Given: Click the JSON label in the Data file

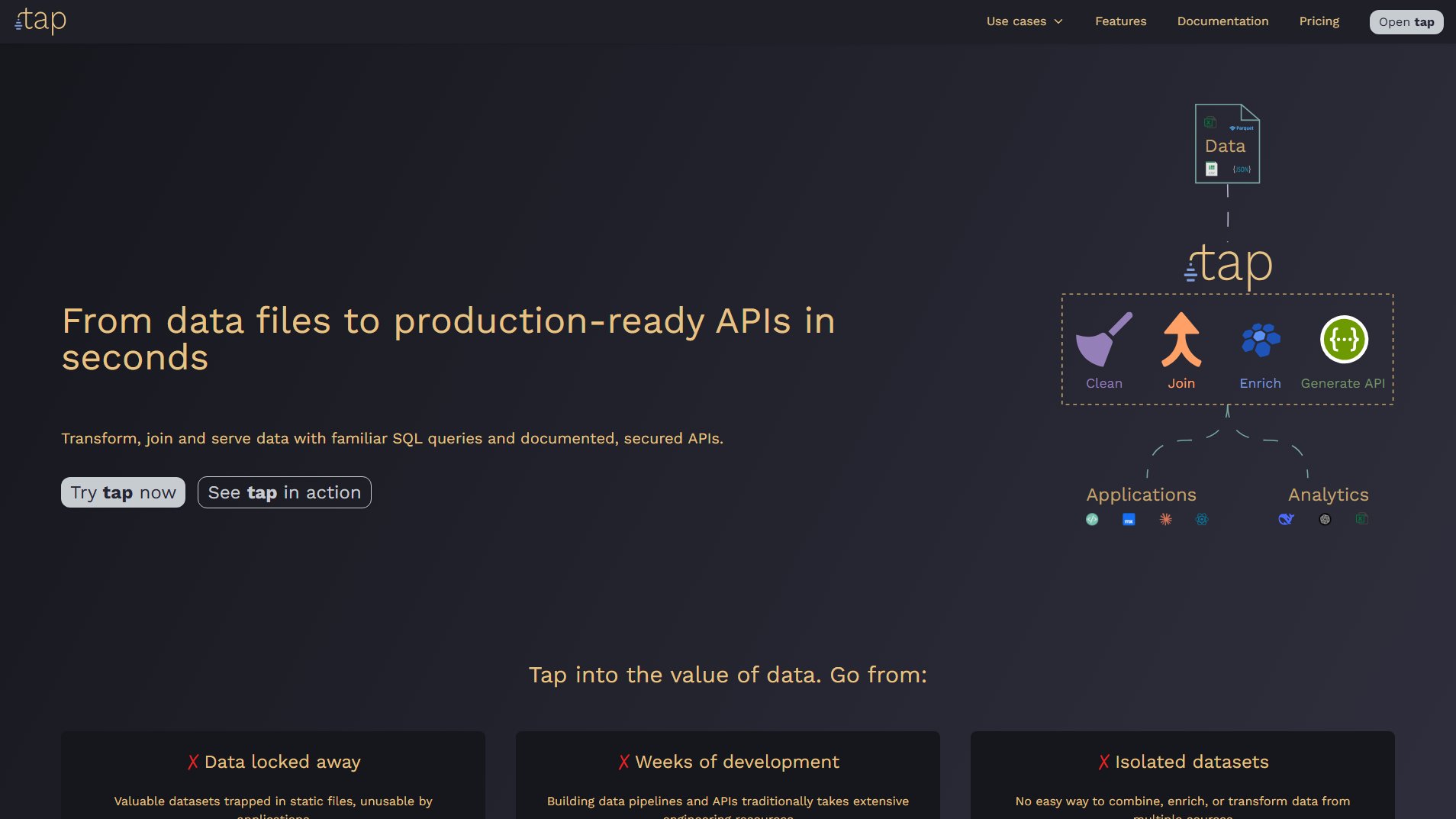Looking at the screenshot, I should point(1242,169).
